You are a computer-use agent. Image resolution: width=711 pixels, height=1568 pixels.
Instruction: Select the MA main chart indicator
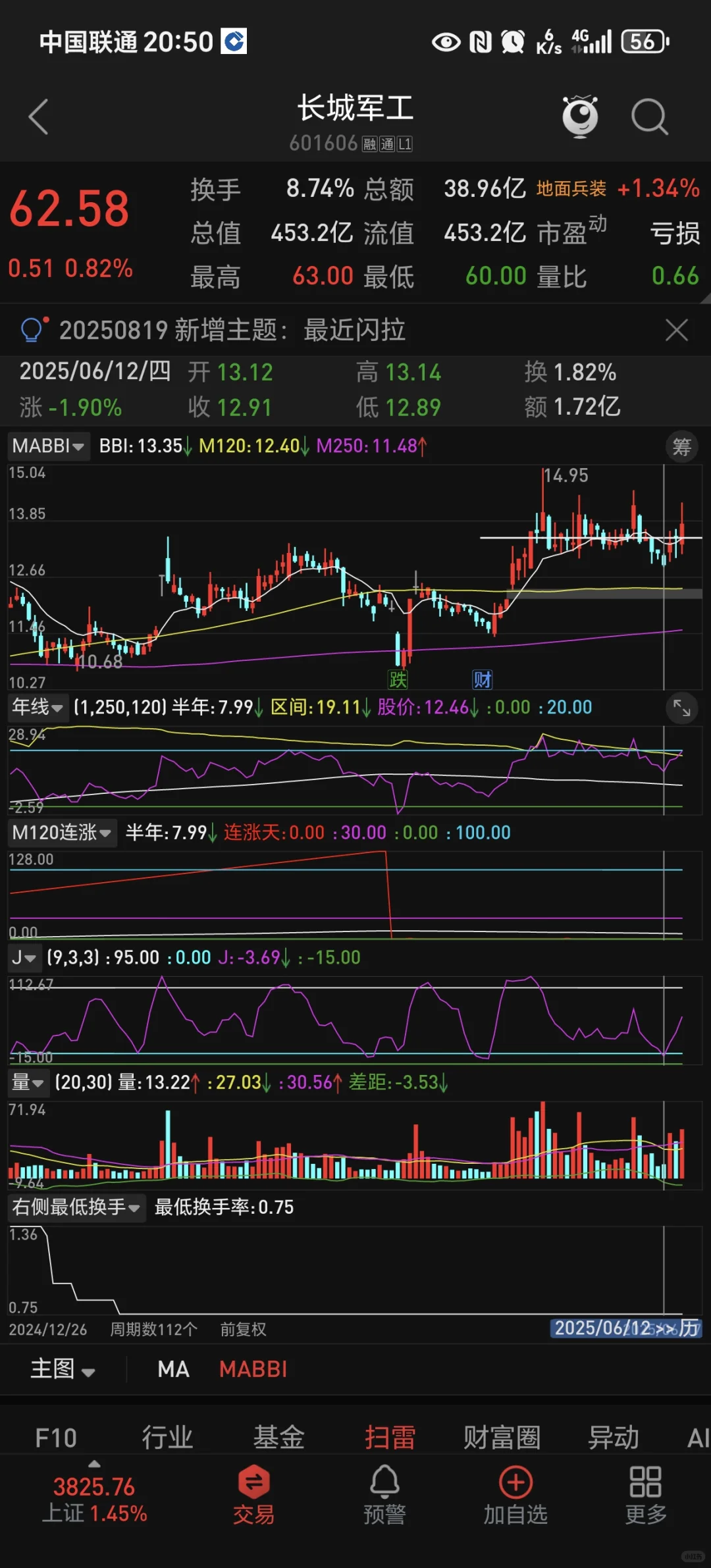tap(173, 1369)
